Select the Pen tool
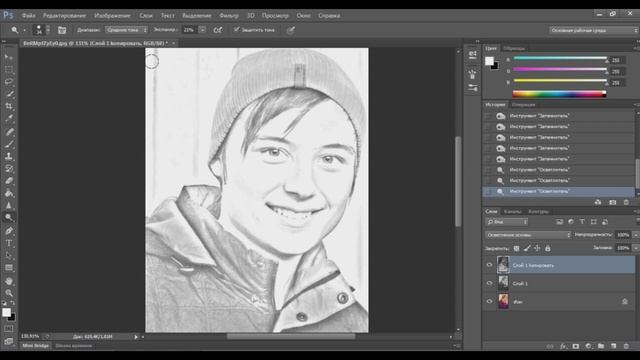 pos(9,231)
